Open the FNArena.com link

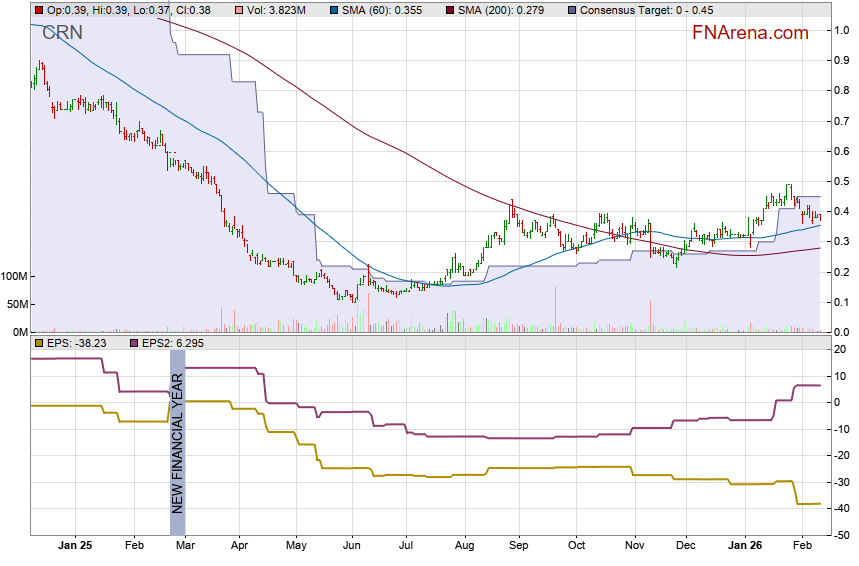click(750, 33)
